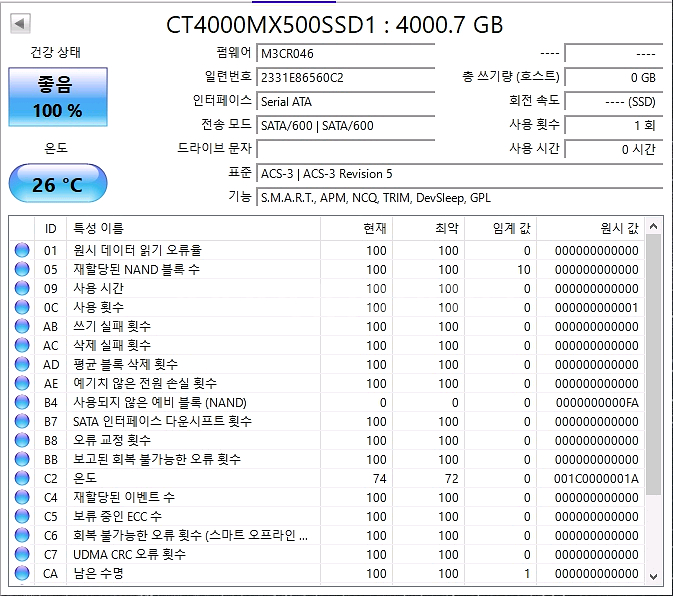The width and height of the screenshot is (673, 596).
Task: Click current value 74 in temperature row
Action: 379,478
